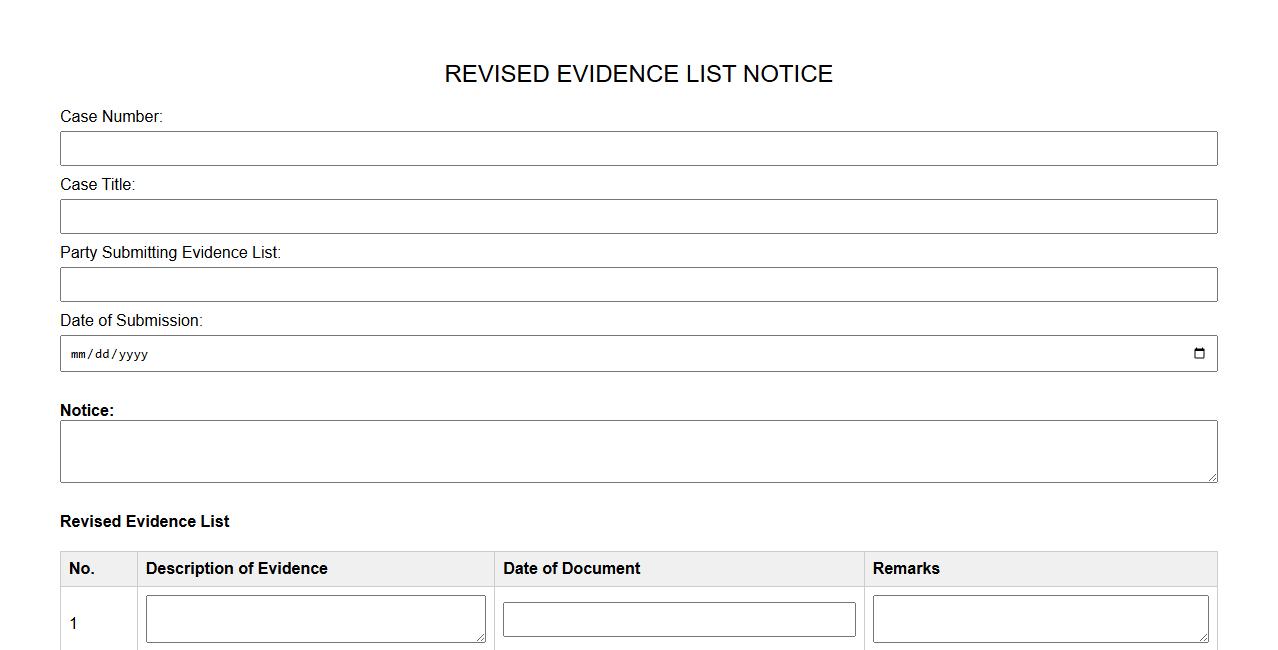Viewport: 1278px width, 650px height.
Task: Click the "Date of Submission:" label
Action: tap(131, 321)
